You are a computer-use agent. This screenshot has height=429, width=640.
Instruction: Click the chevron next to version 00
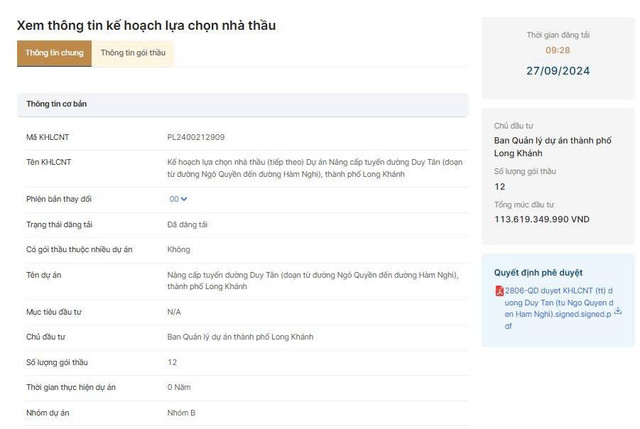pyautogui.click(x=184, y=199)
